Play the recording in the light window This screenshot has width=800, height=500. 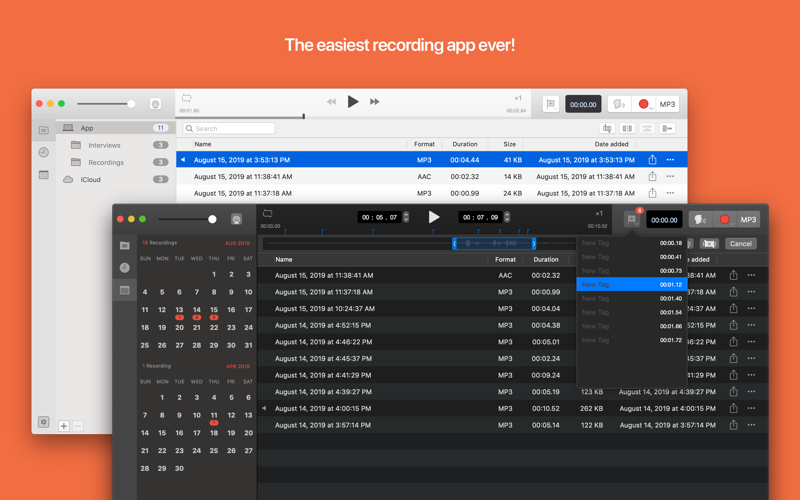(353, 102)
